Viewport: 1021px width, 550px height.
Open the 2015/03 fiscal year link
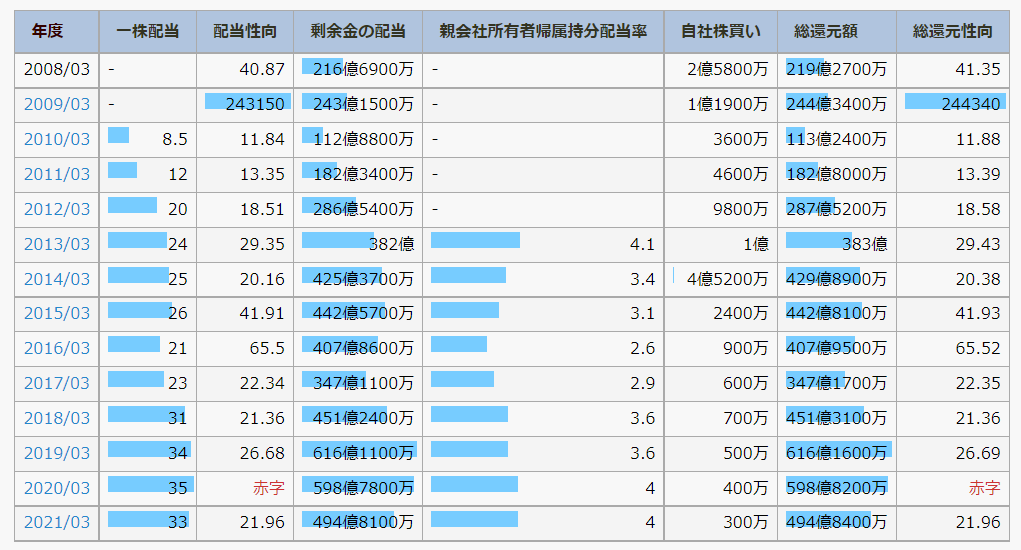[x=57, y=314]
